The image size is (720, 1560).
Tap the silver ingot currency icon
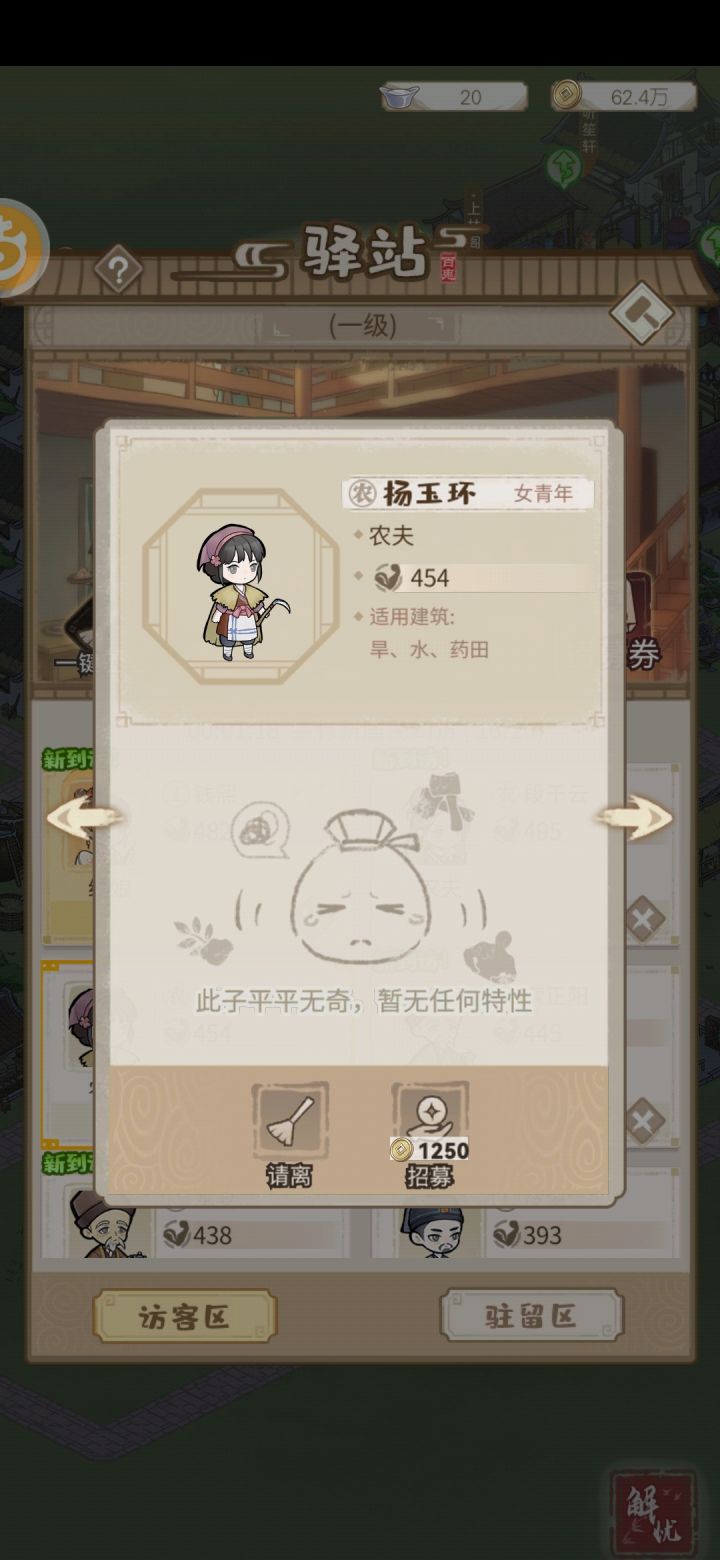tap(401, 97)
